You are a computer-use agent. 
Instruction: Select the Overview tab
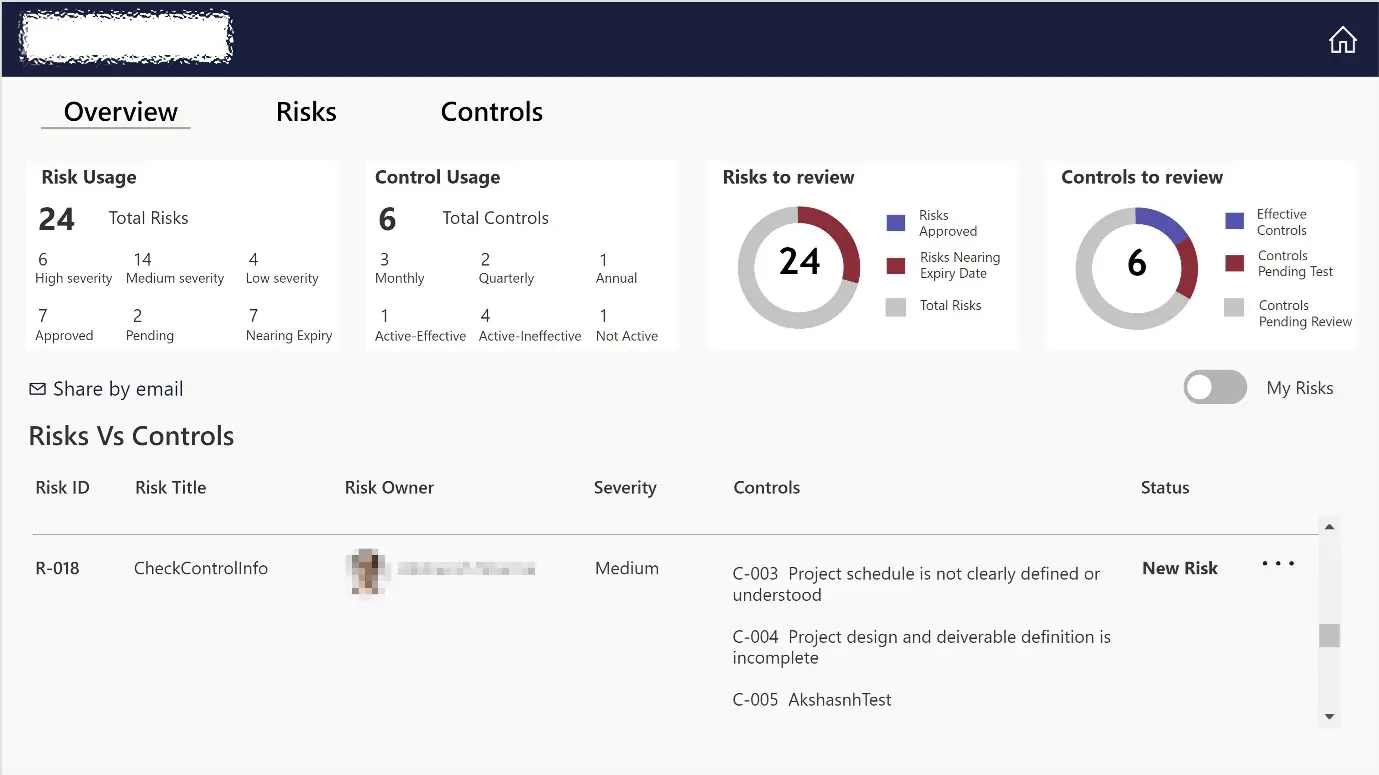click(120, 112)
